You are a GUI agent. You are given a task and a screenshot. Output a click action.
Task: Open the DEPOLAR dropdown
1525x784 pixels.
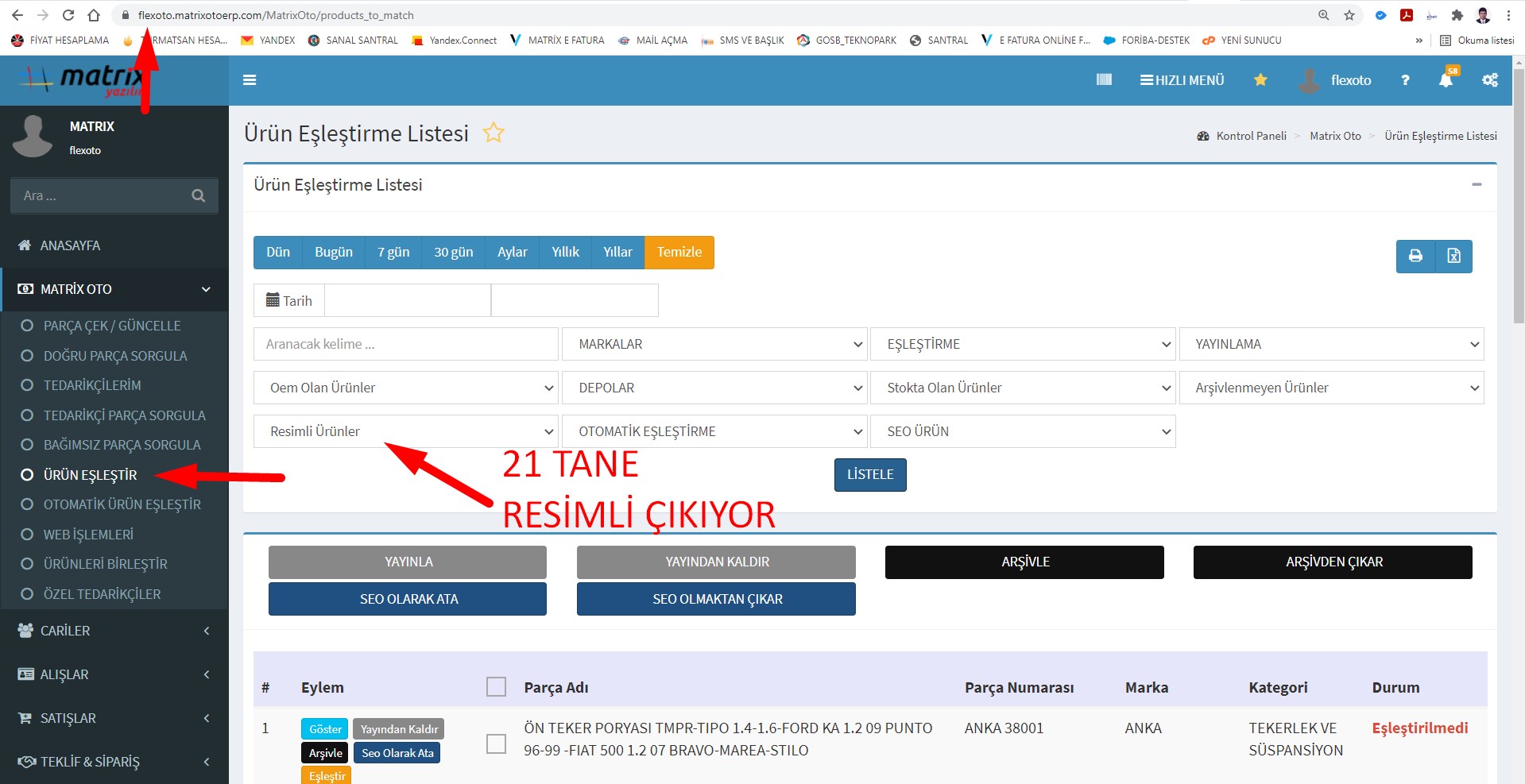[714, 388]
